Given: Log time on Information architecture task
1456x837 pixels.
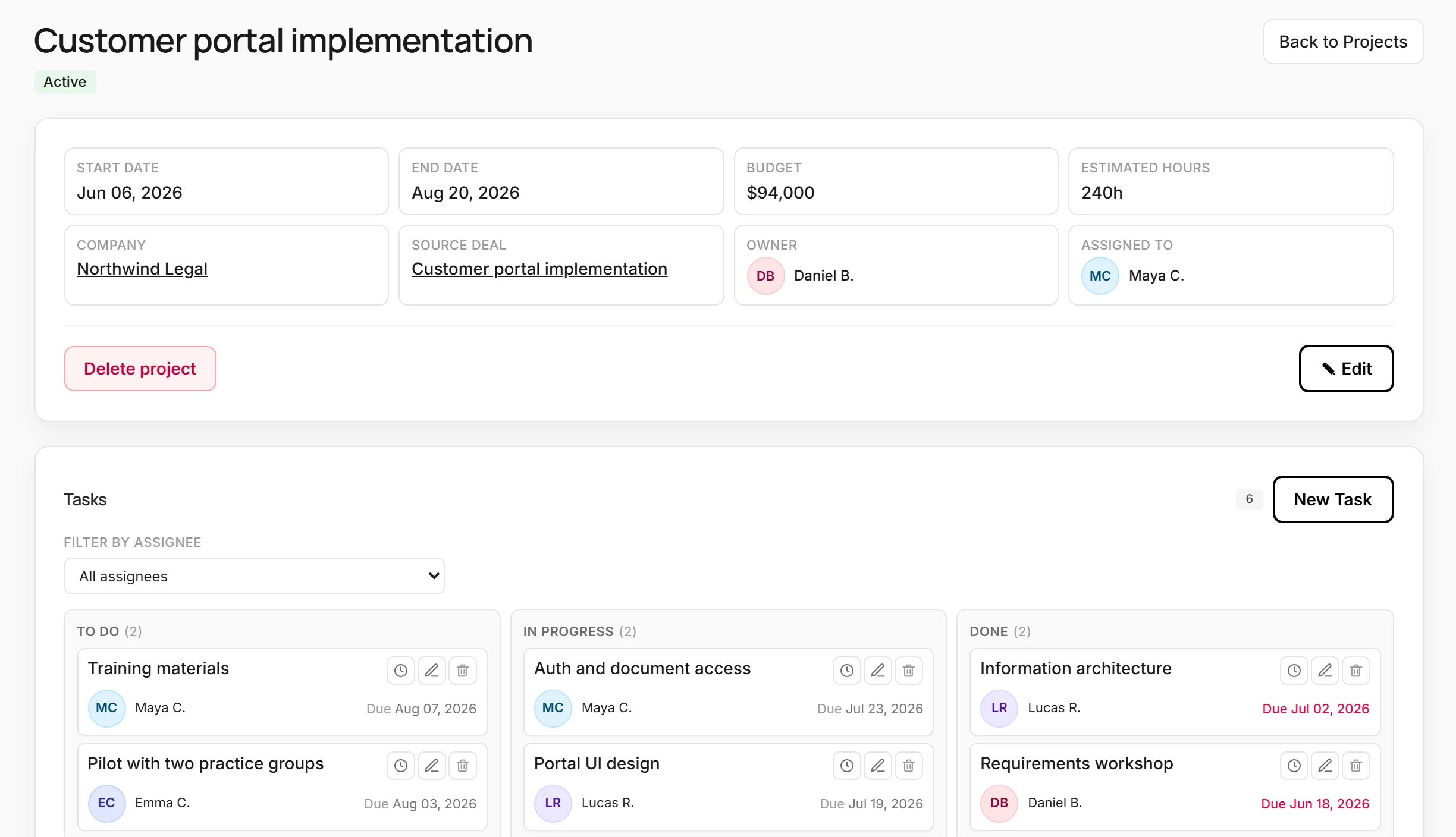Looking at the screenshot, I should coord(1294,671).
